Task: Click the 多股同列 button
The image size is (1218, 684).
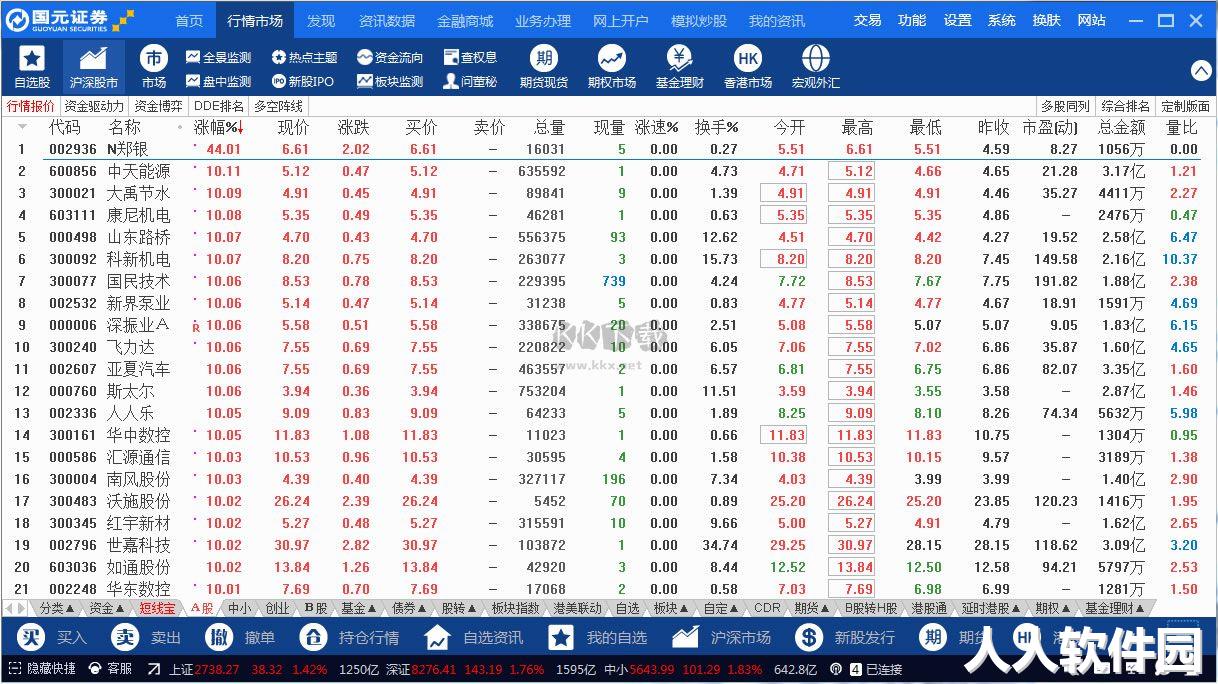Action: pos(1065,106)
